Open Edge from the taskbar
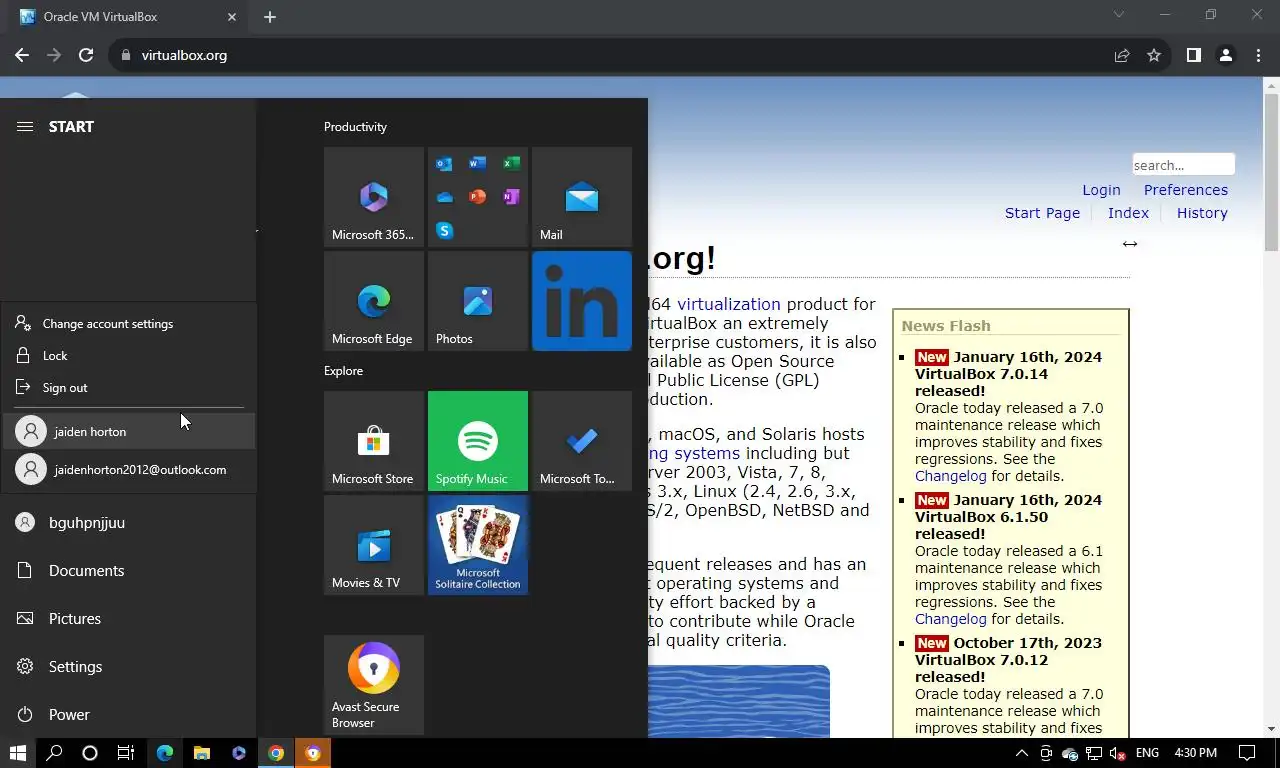1280x768 pixels. click(164, 753)
